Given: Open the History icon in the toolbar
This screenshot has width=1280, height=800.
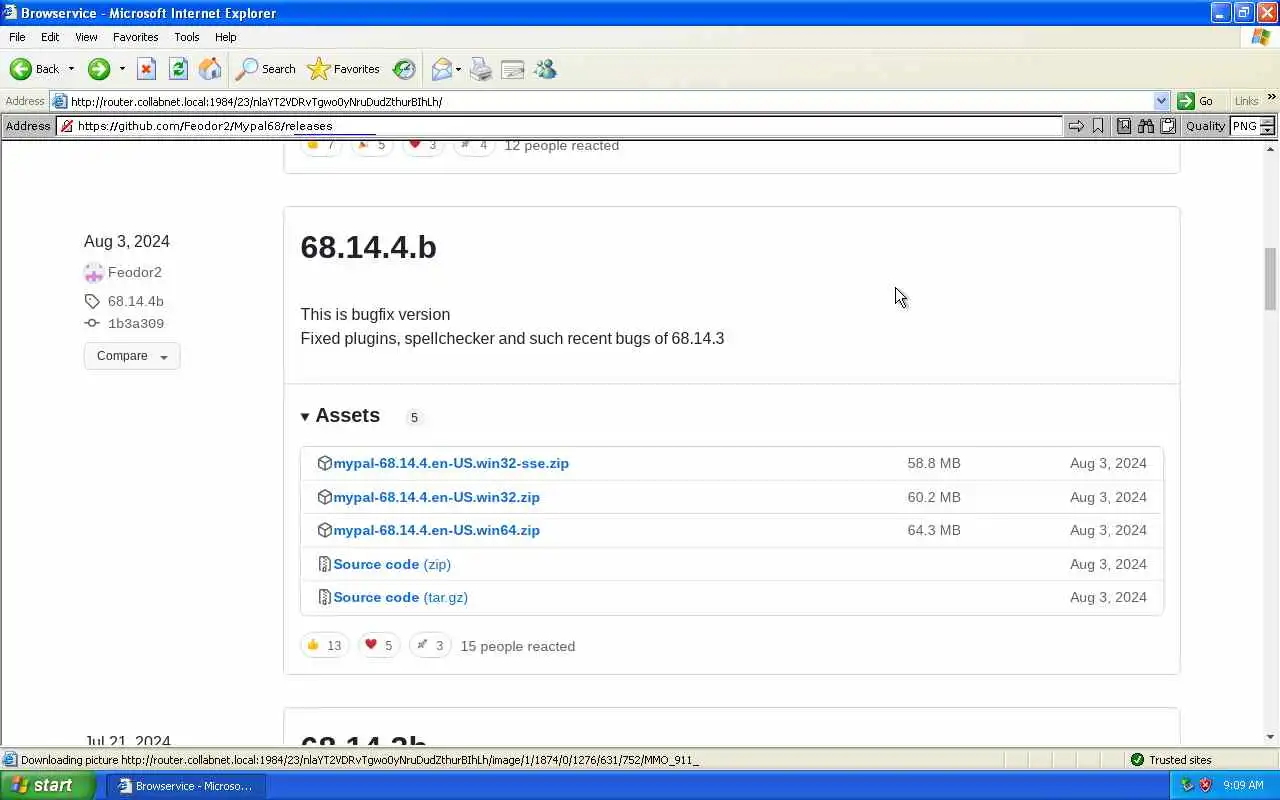Looking at the screenshot, I should pyautogui.click(x=404, y=69).
